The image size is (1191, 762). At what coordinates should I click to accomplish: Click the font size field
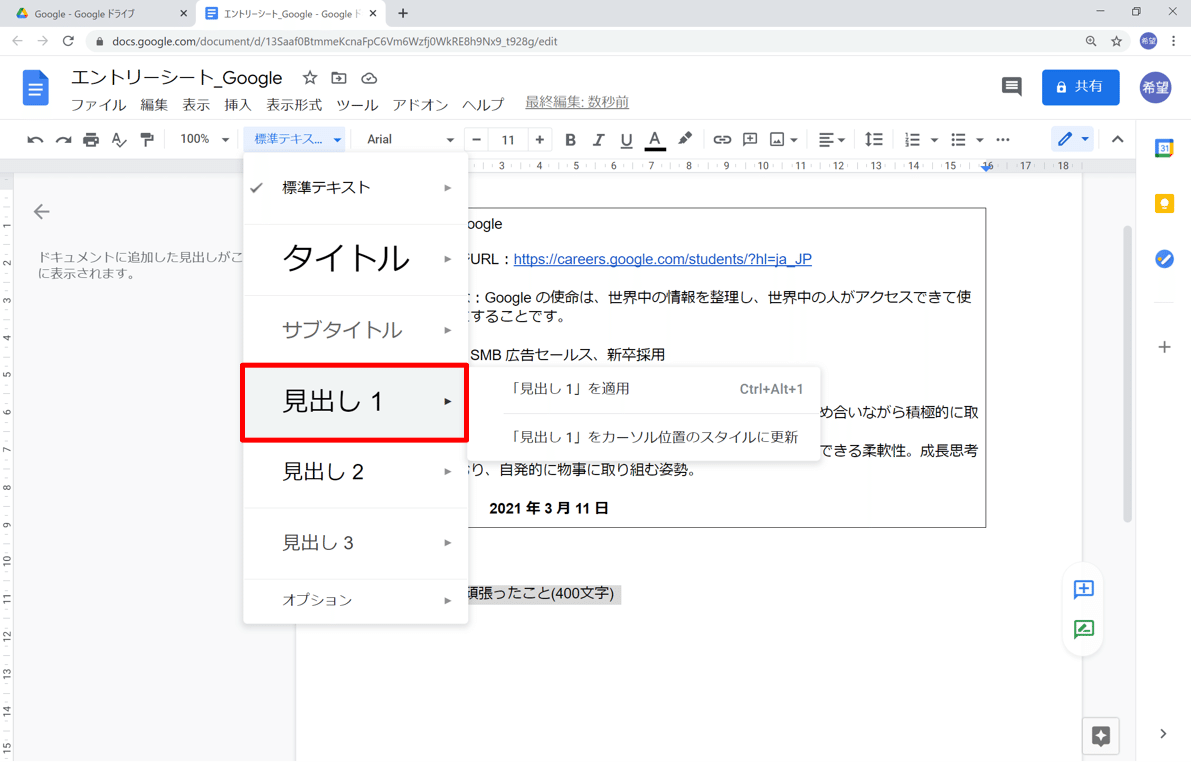pos(508,139)
